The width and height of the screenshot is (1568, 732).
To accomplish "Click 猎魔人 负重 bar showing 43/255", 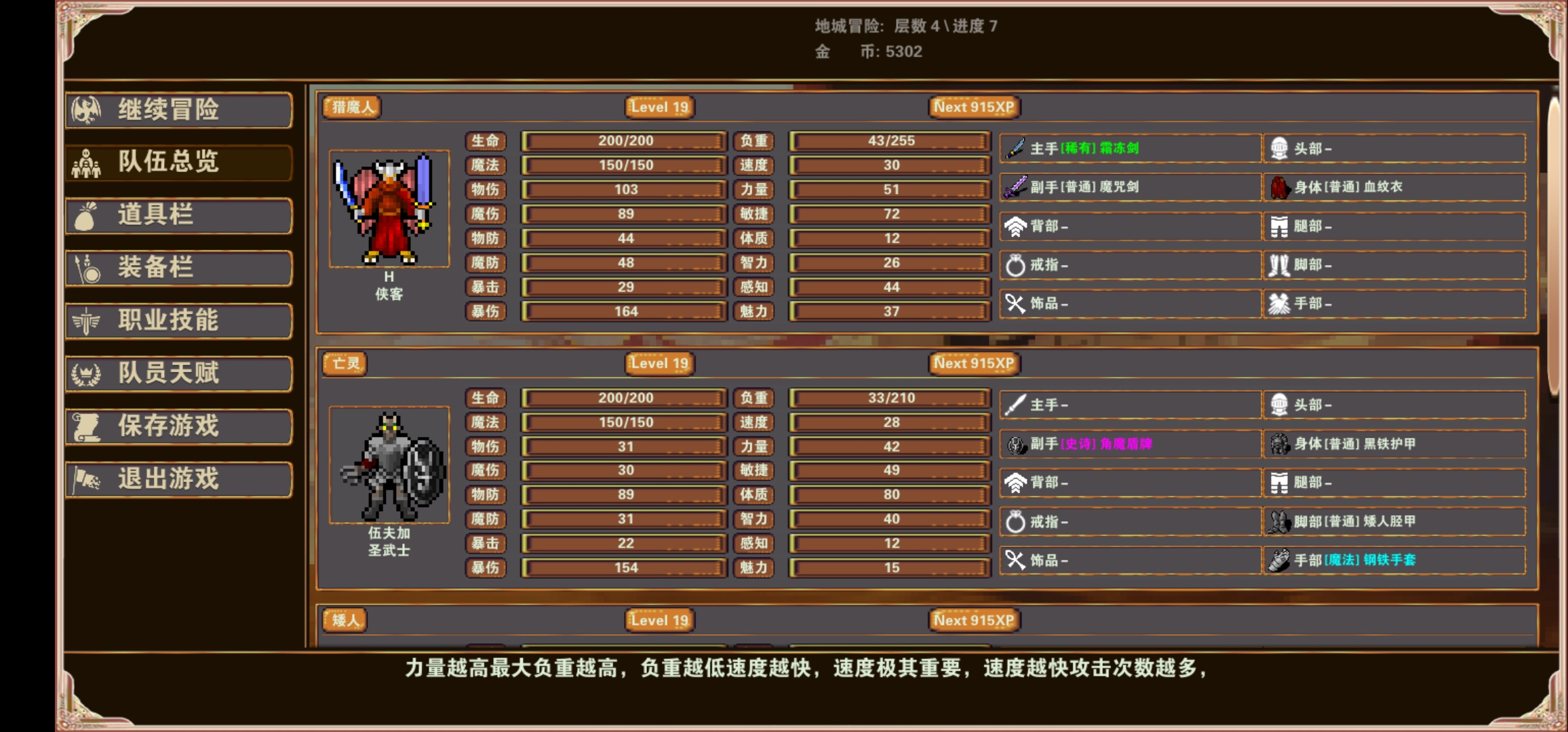I will tap(890, 141).
